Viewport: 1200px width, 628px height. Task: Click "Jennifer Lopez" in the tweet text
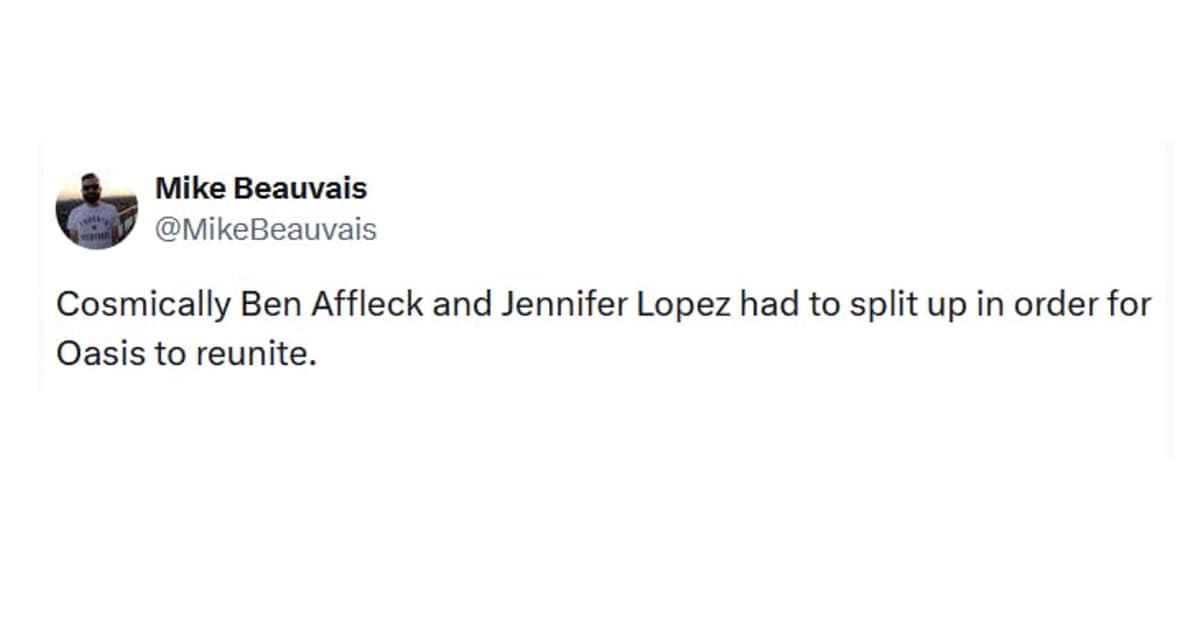600,305
